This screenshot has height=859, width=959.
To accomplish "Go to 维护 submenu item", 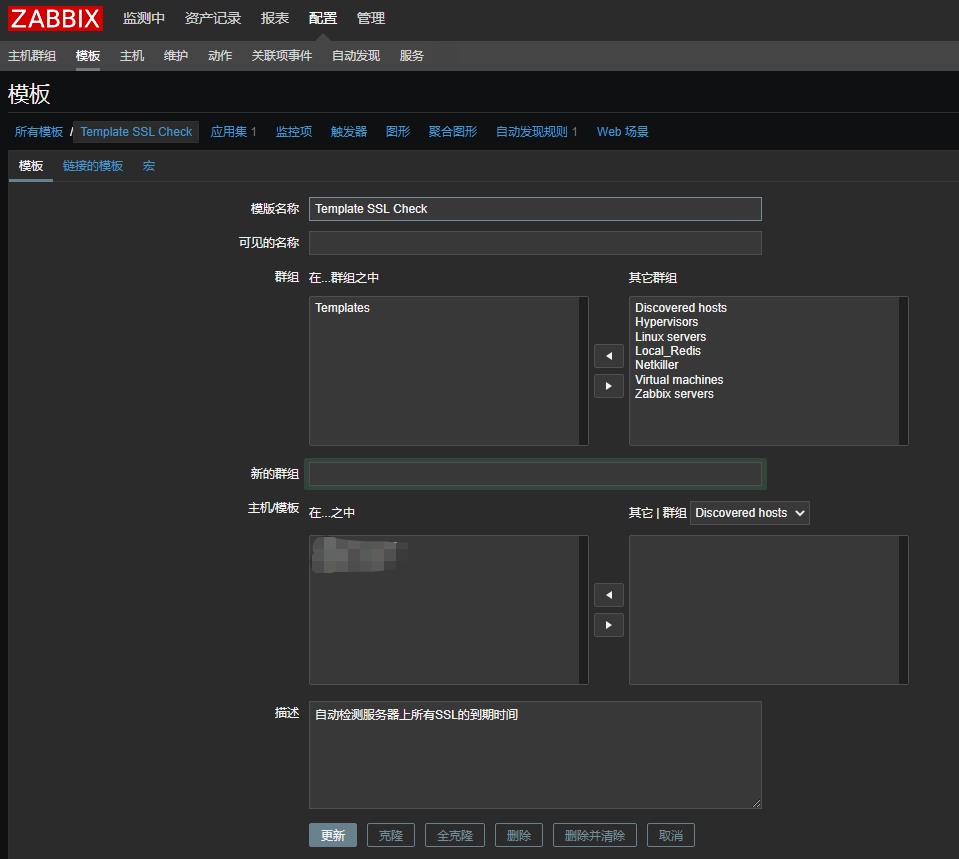I will click(176, 56).
